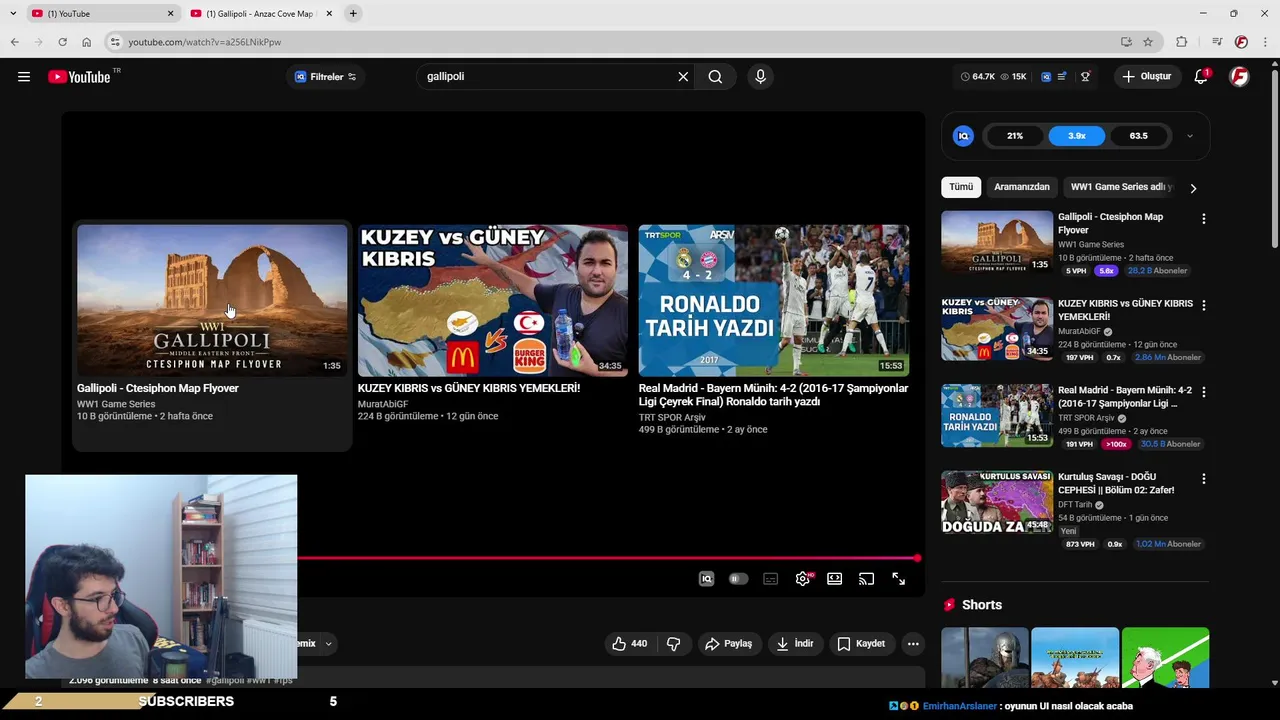Viewport: 1280px width, 720px height.
Task: Switch to Gallipoli Anzac Cove tab
Action: click(x=260, y=14)
